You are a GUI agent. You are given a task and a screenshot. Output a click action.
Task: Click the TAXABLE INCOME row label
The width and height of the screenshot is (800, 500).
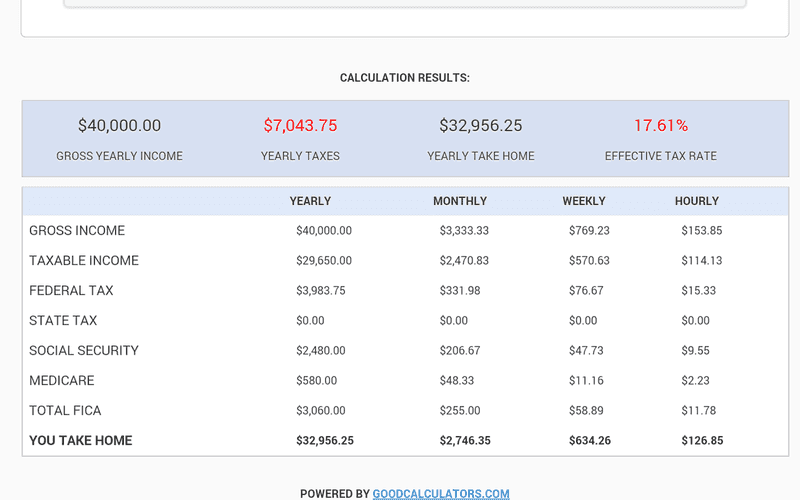(x=84, y=261)
